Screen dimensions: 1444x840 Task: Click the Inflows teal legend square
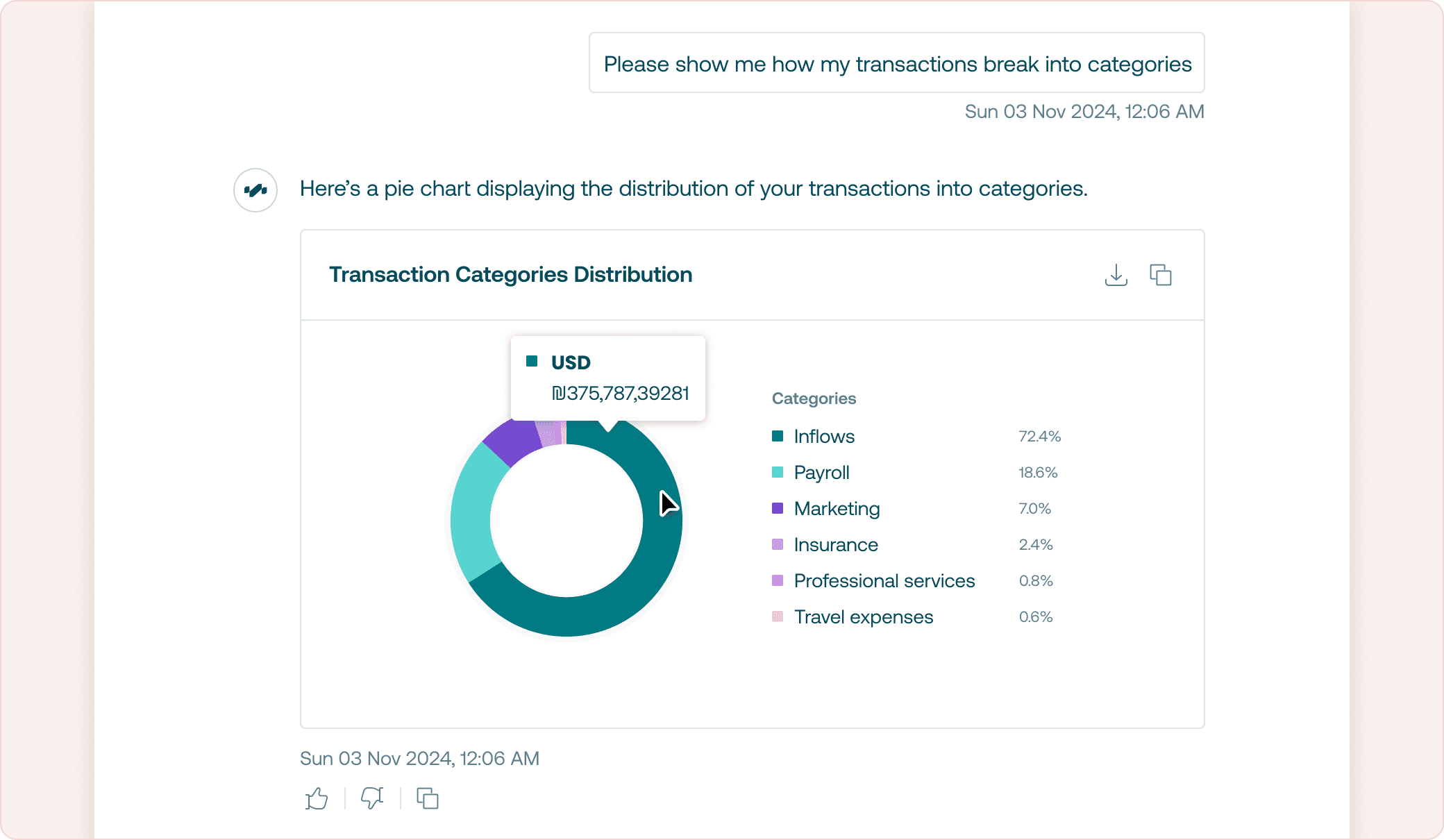tap(778, 436)
